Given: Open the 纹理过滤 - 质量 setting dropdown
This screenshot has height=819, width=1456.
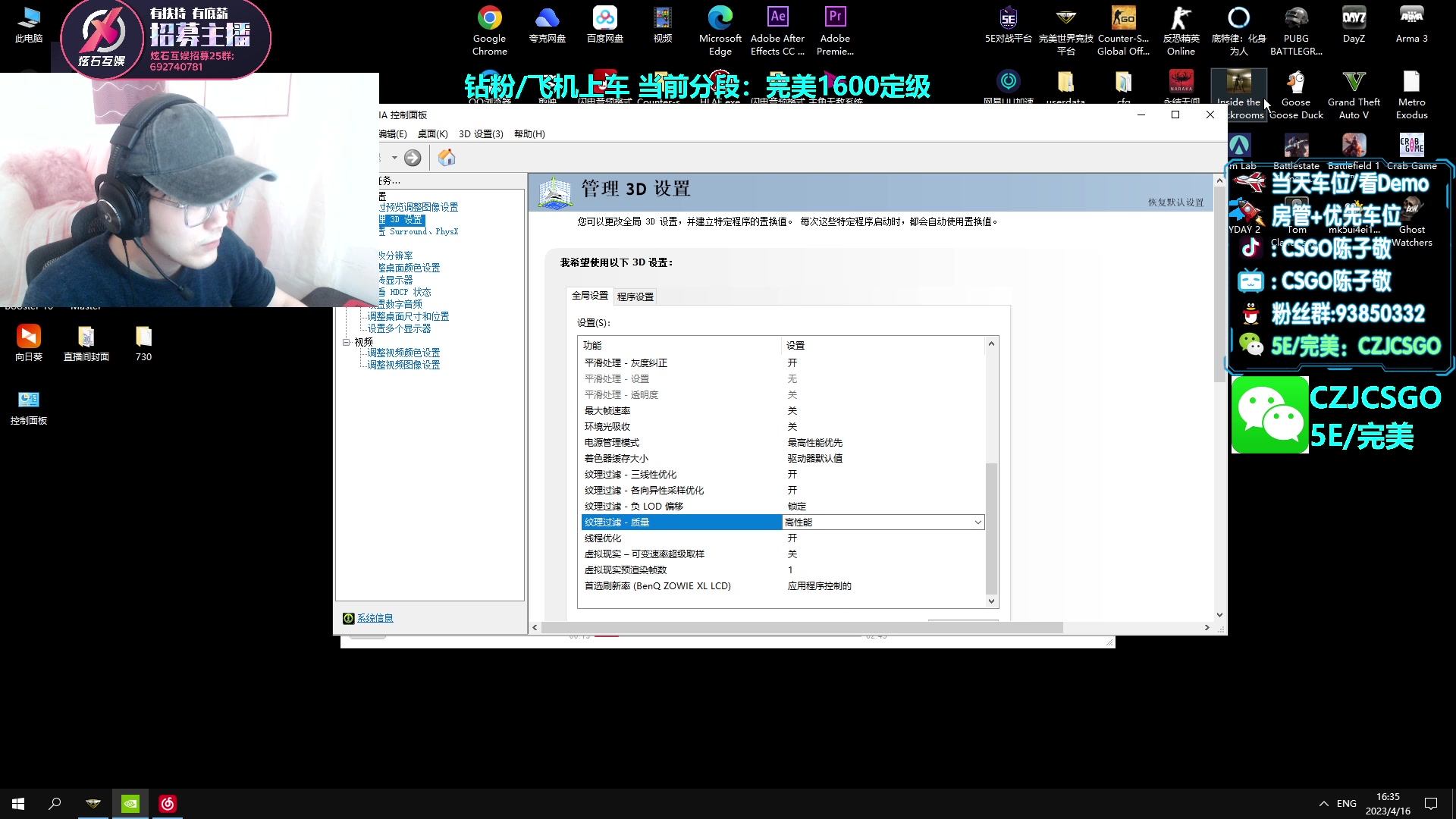Looking at the screenshot, I should (x=977, y=522).
